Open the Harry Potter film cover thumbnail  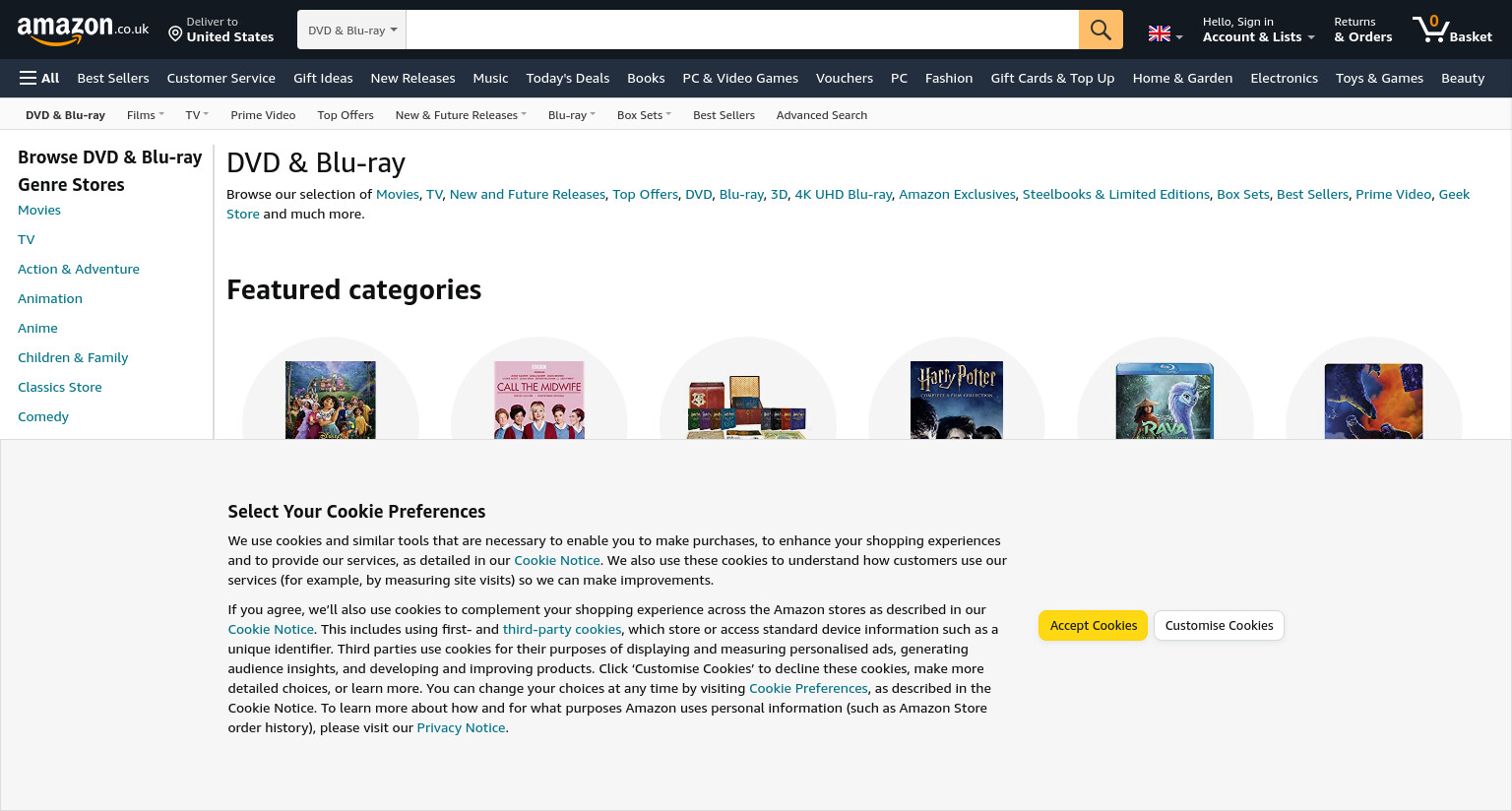[957, 400]
